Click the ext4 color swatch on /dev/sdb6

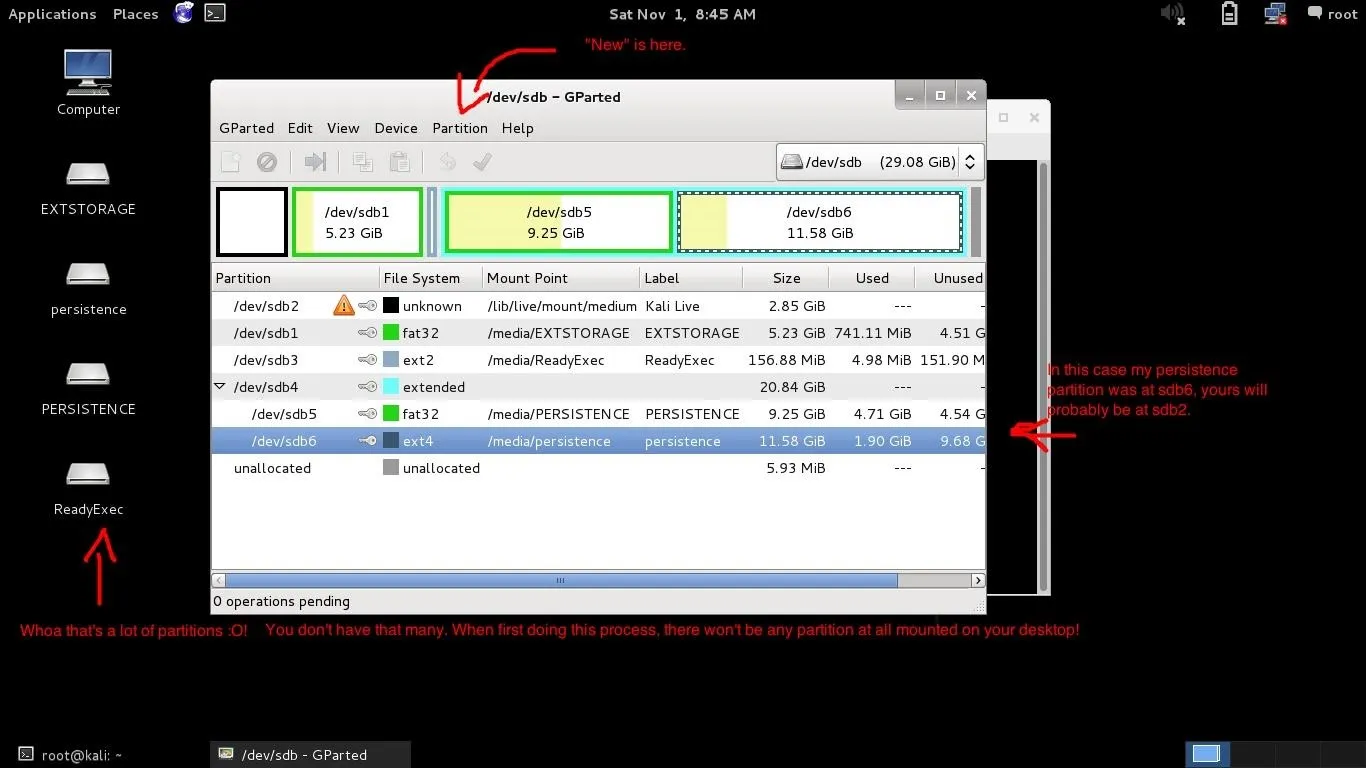(x=391, y=441)
